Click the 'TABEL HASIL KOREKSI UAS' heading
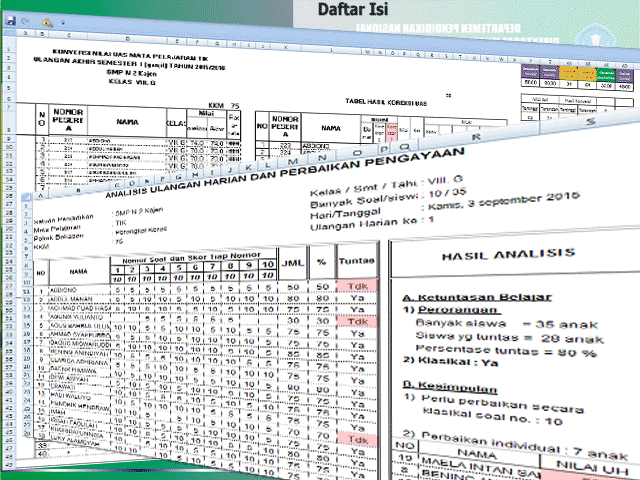The height and width of the screenshot is (480, 640). 386,102
